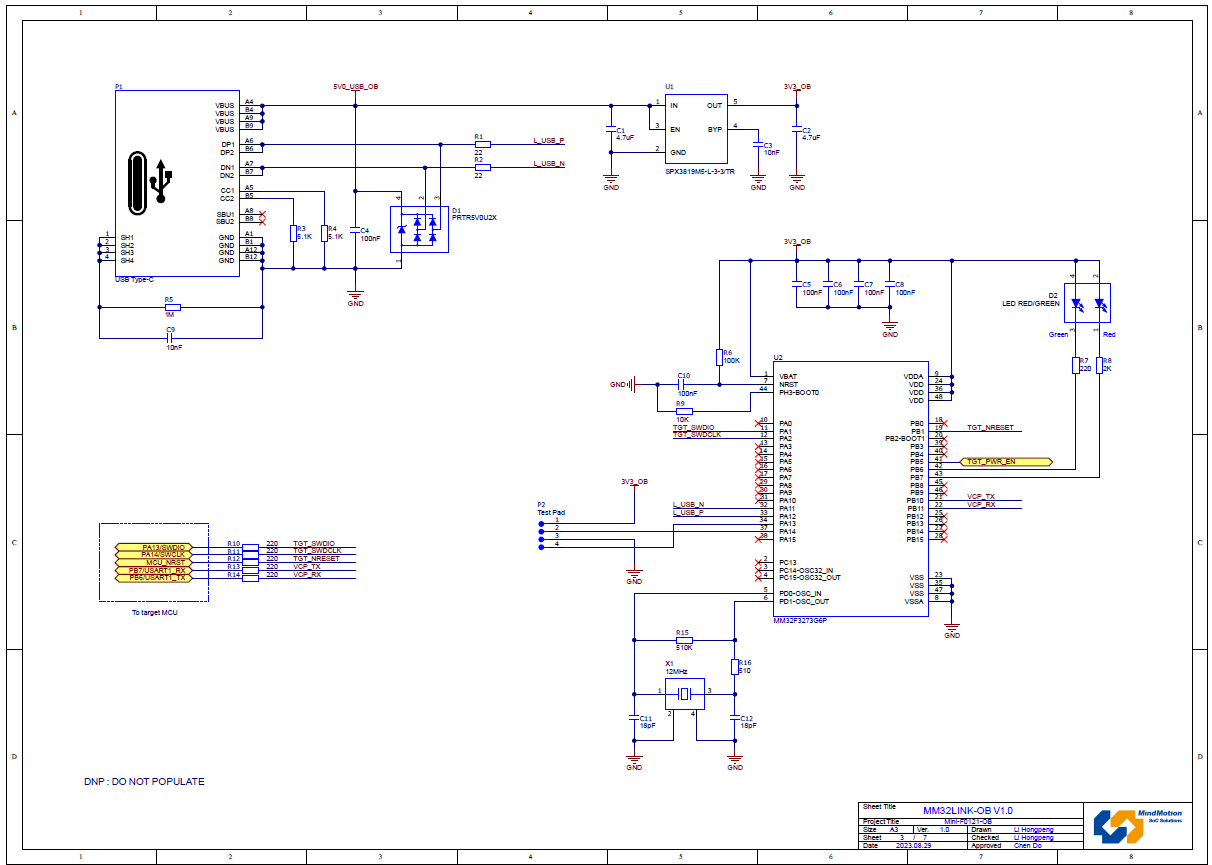Click the R6 100K pull-up resistor
The width and height of the screenshot is (1212, 865).
tap(720, 357)
